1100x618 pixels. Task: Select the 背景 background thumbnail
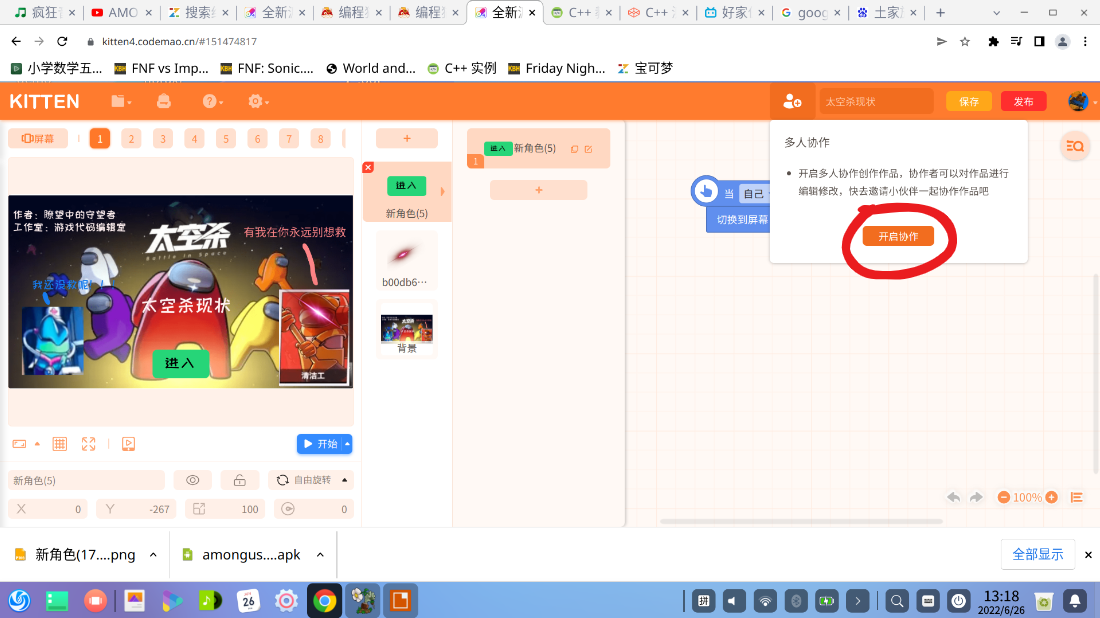click(407, 330)
